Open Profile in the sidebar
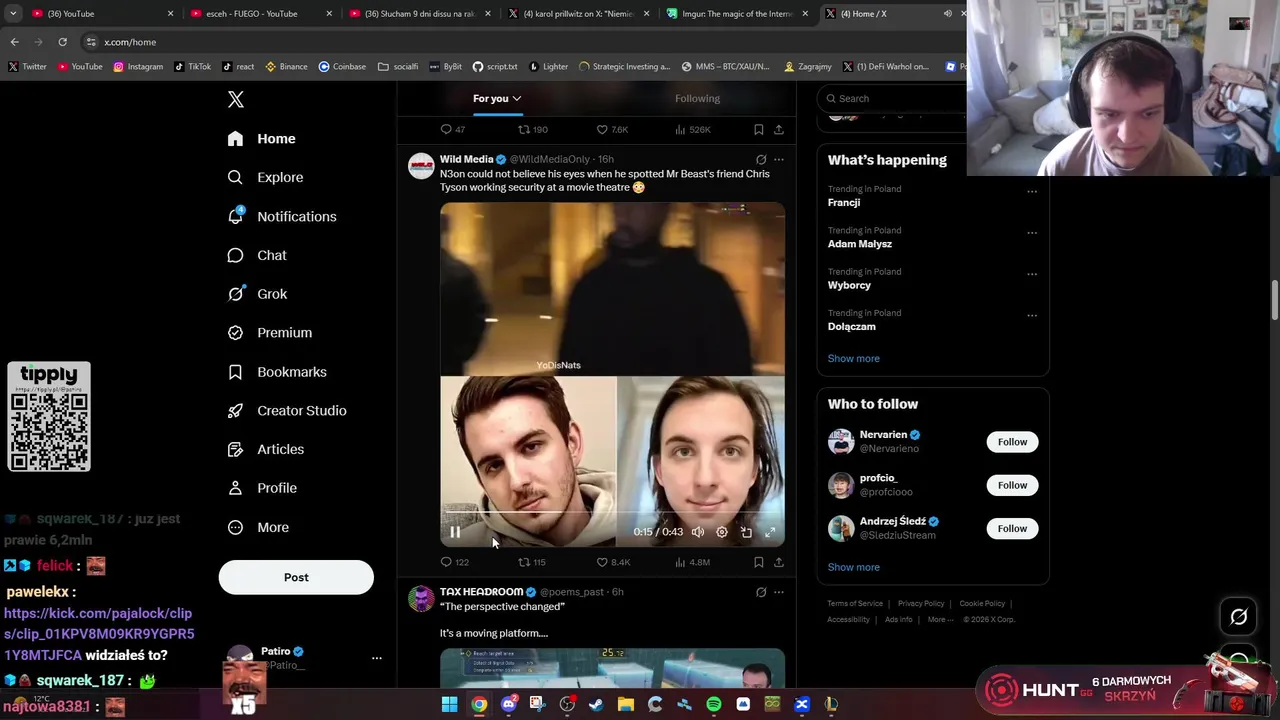Image resolution: width=1280 pixels, height=720 pixels. pyautogui.click(x=262, y=488)
